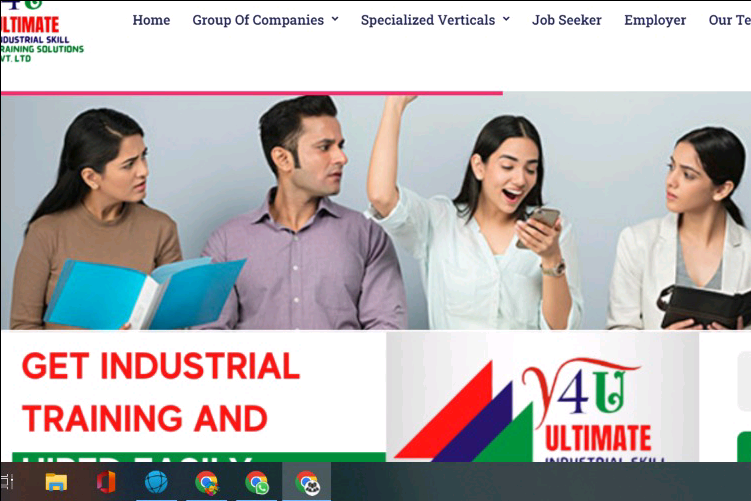
Task: Expand the Specialized Verticals chevron
Action: (x=506, y=19)
